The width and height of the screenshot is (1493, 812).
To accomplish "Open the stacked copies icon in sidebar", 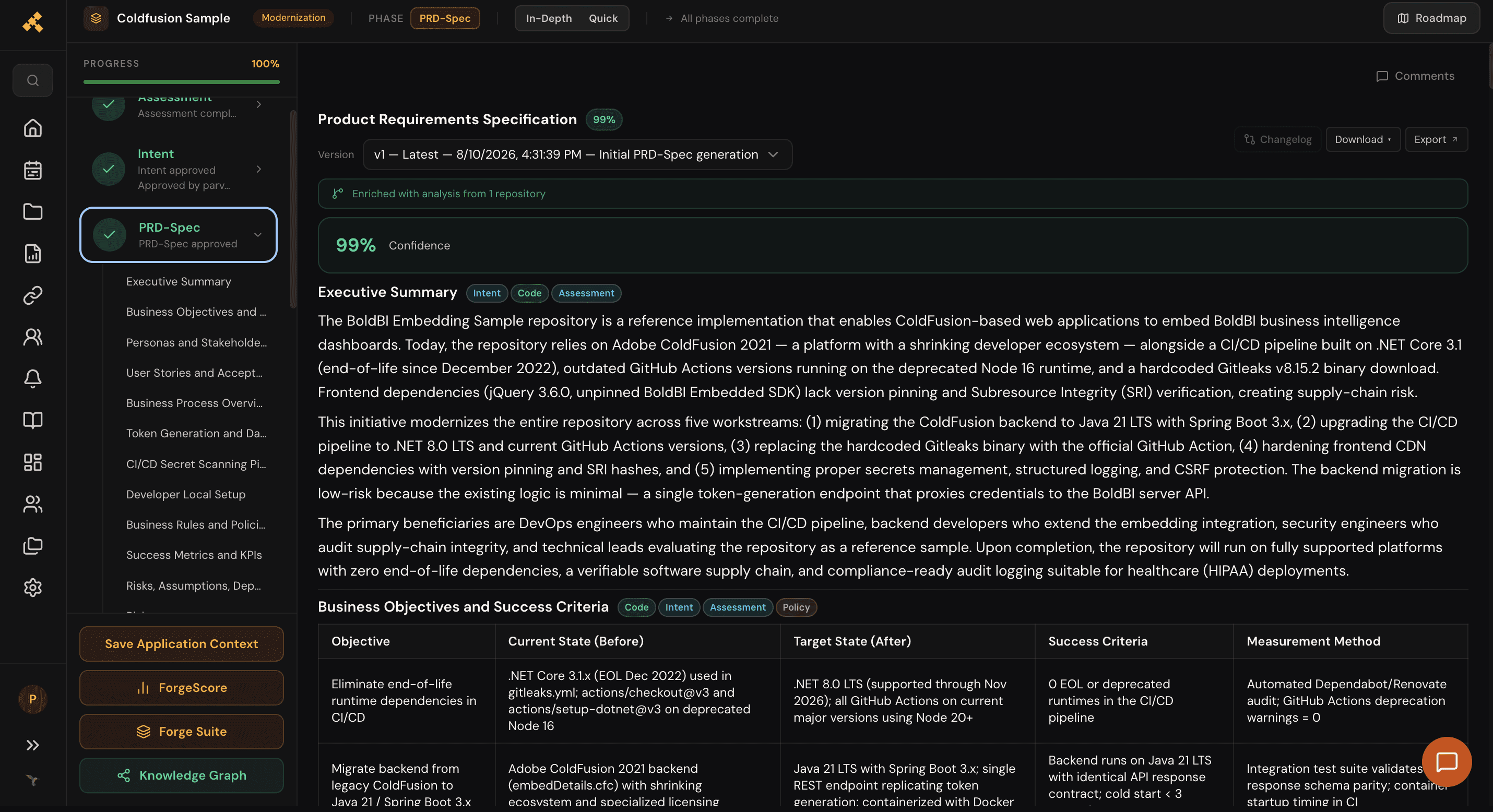I will coord(32,545).
